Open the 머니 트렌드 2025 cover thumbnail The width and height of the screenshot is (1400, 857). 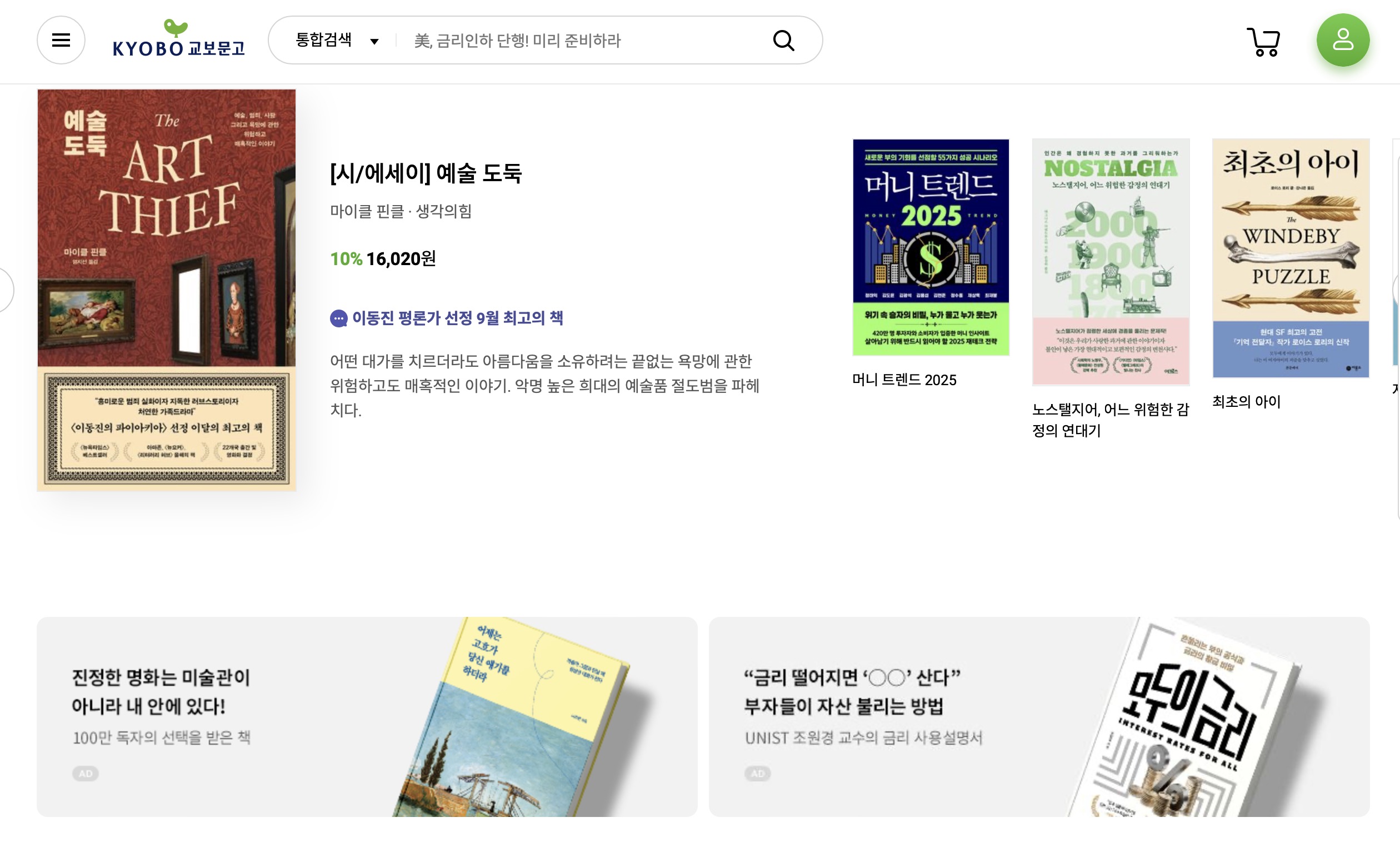(x=931, y=247)
